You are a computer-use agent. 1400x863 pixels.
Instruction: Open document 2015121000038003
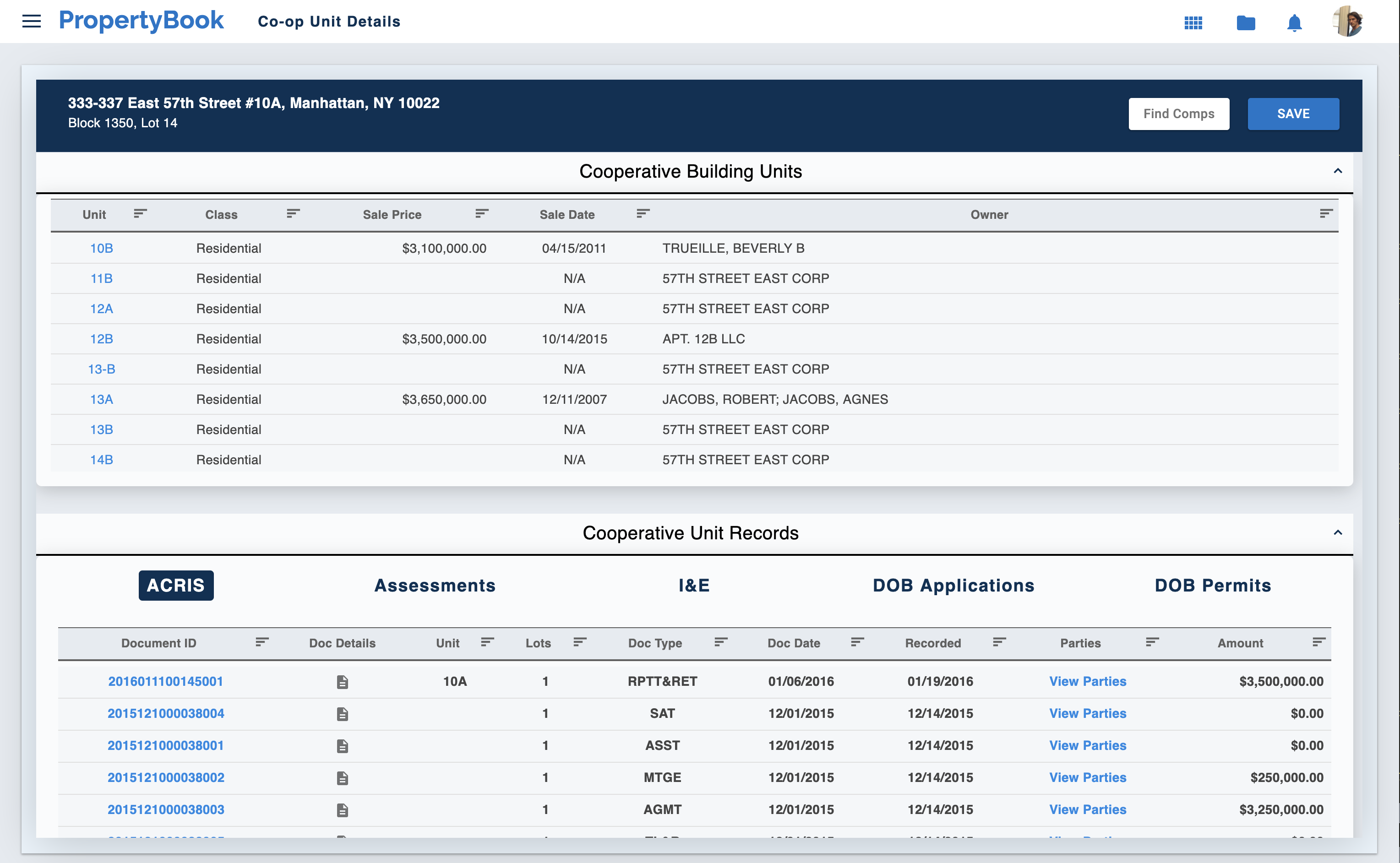[x=166, y=809]
